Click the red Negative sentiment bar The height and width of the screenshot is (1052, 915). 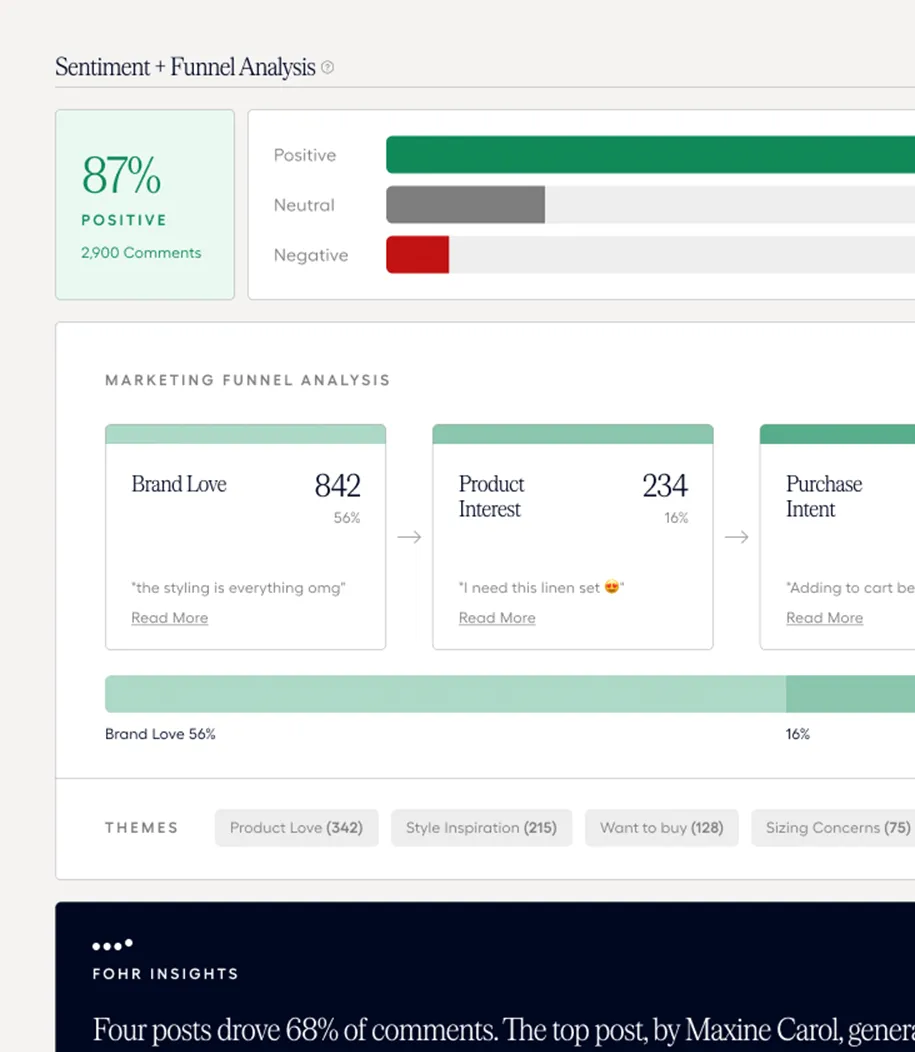(x=417, y=254)
